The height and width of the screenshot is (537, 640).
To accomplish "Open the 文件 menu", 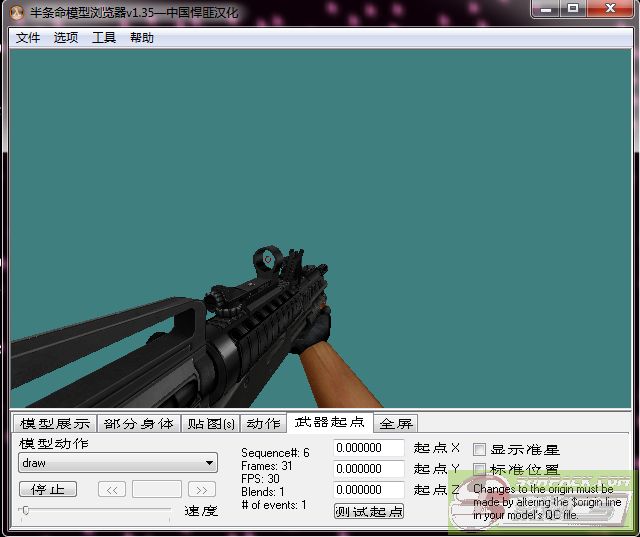I will (28, 38).
